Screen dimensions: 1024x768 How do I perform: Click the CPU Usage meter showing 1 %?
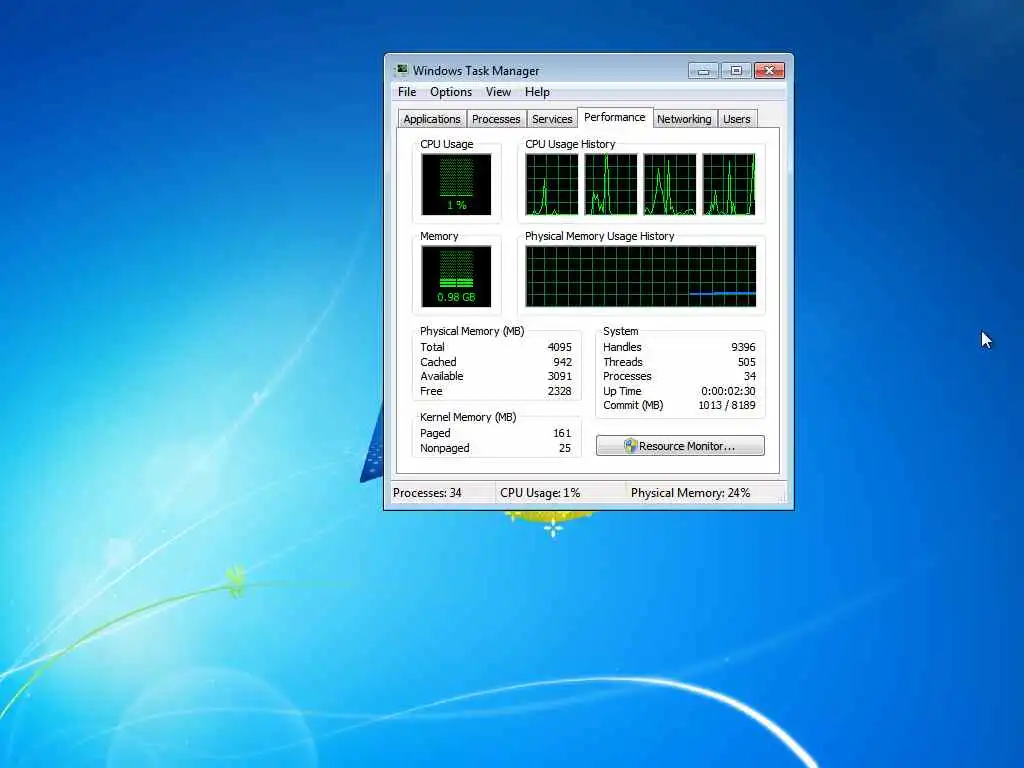[456, 184]
